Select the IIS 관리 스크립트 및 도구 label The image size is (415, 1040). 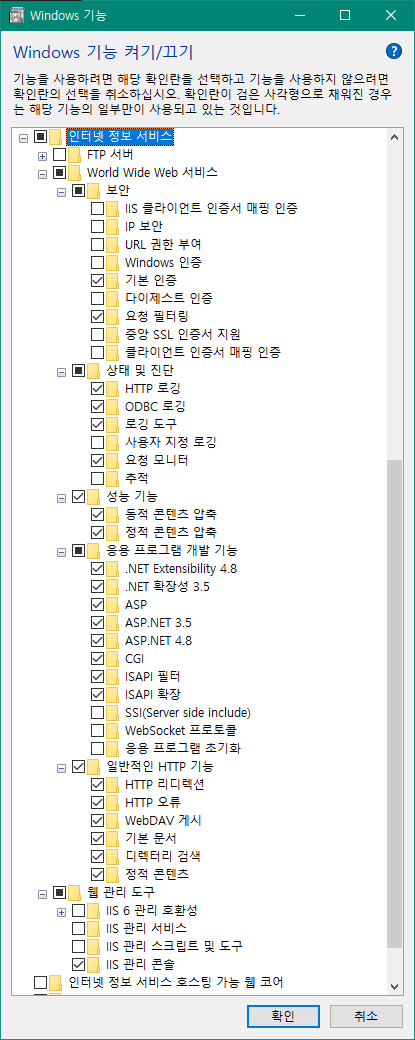click(174, 945)
